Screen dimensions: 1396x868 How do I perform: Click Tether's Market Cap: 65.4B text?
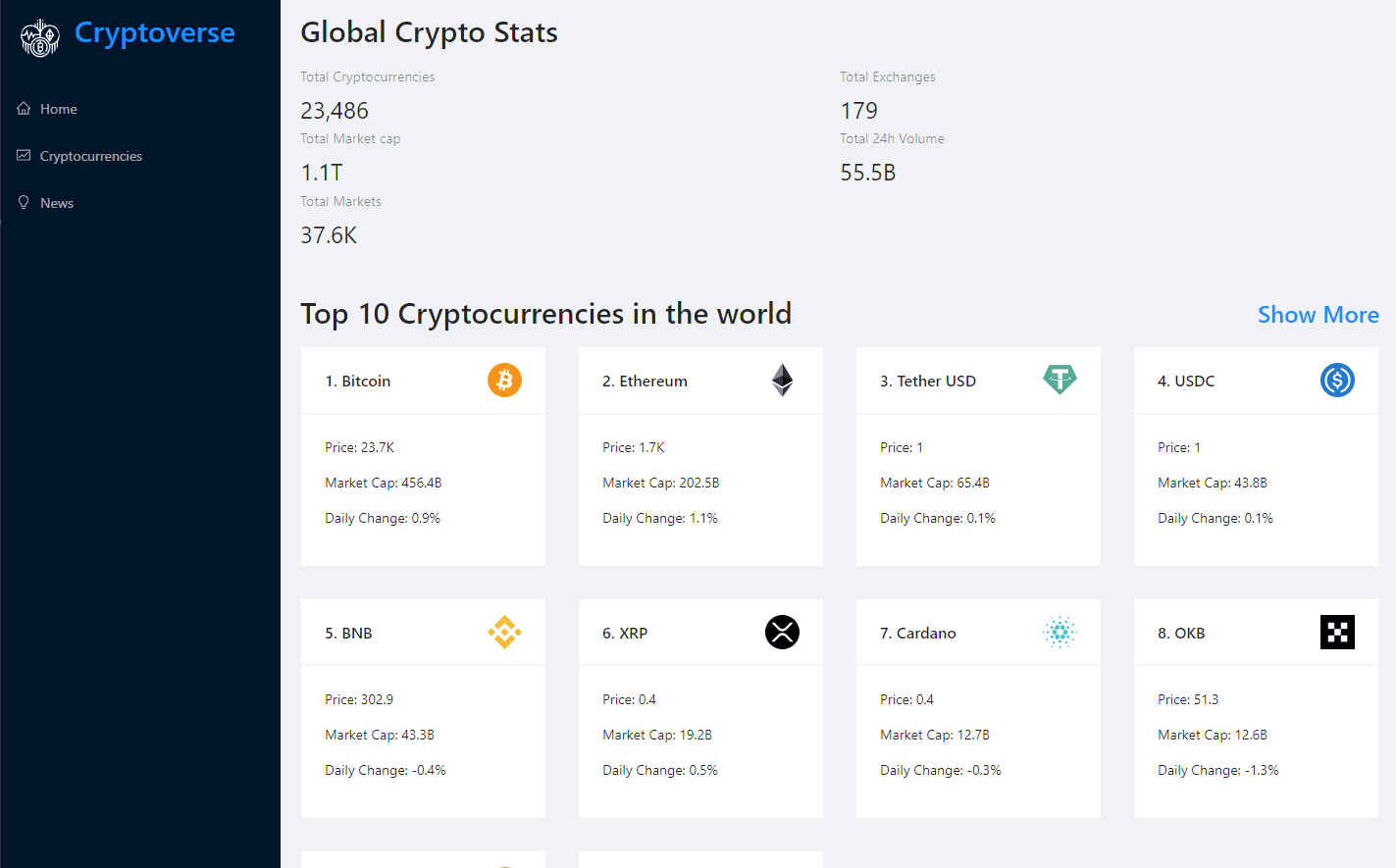tap(935, 483)
